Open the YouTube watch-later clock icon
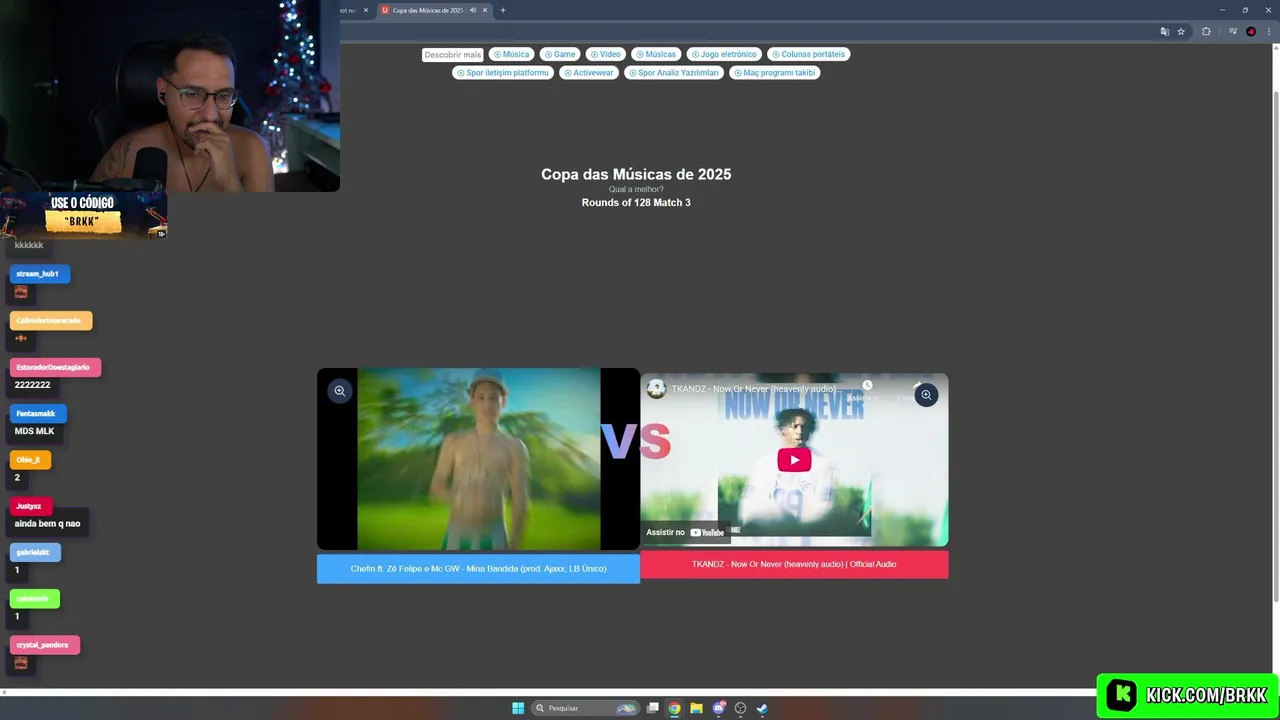Screen dimensions: 1280x720 click(868, 385)
